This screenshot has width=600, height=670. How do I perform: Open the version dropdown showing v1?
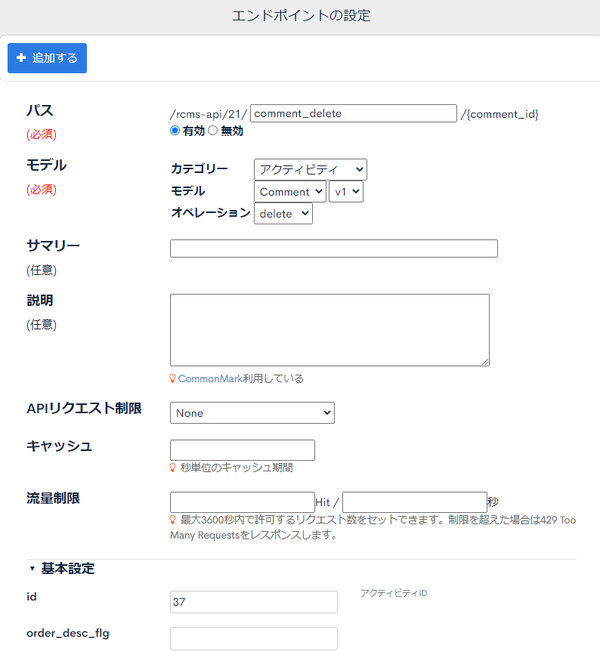pos(346,191)
